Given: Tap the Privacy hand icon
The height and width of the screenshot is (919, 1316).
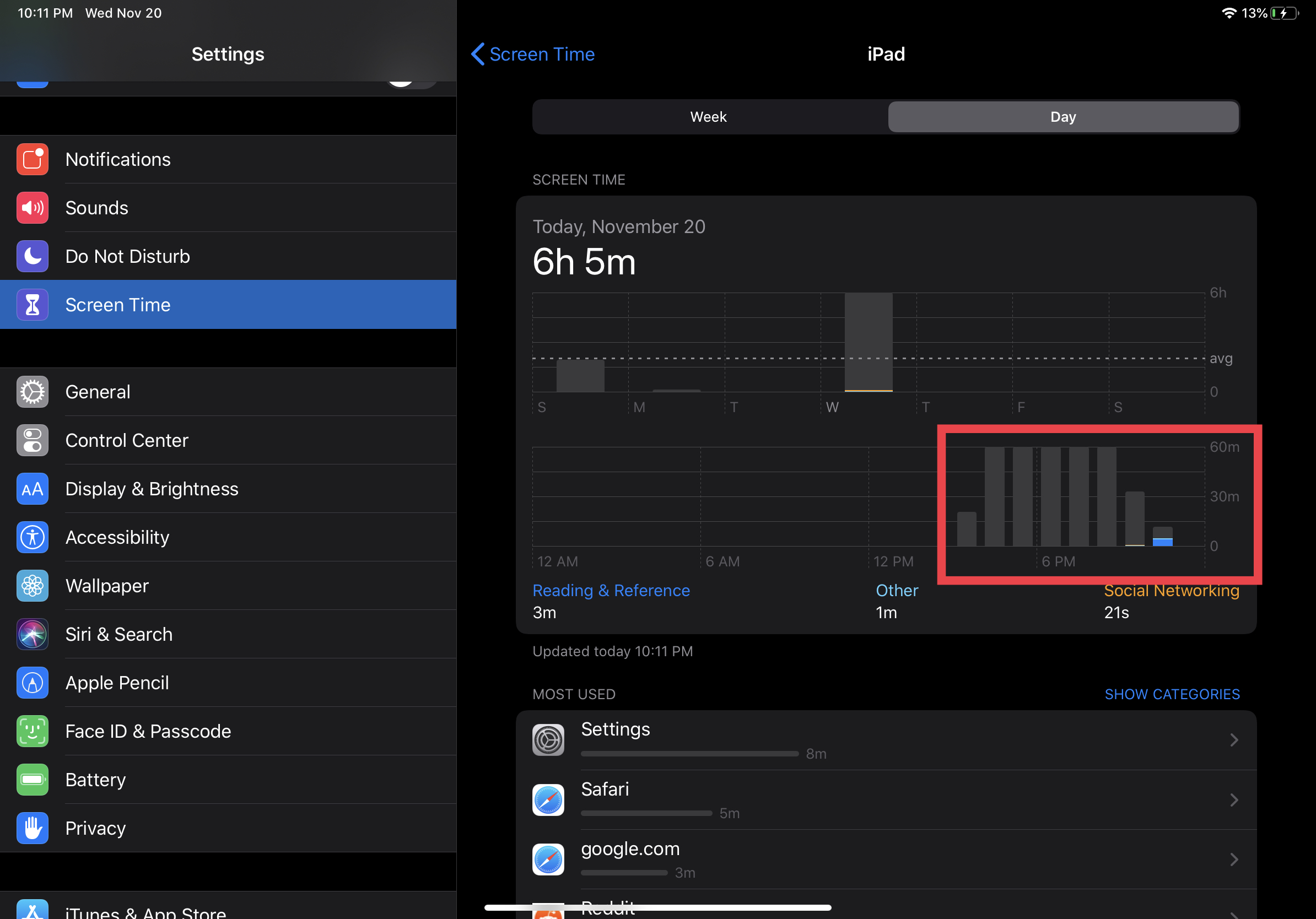Looking at the screenshot, I should tap(32, 828).
